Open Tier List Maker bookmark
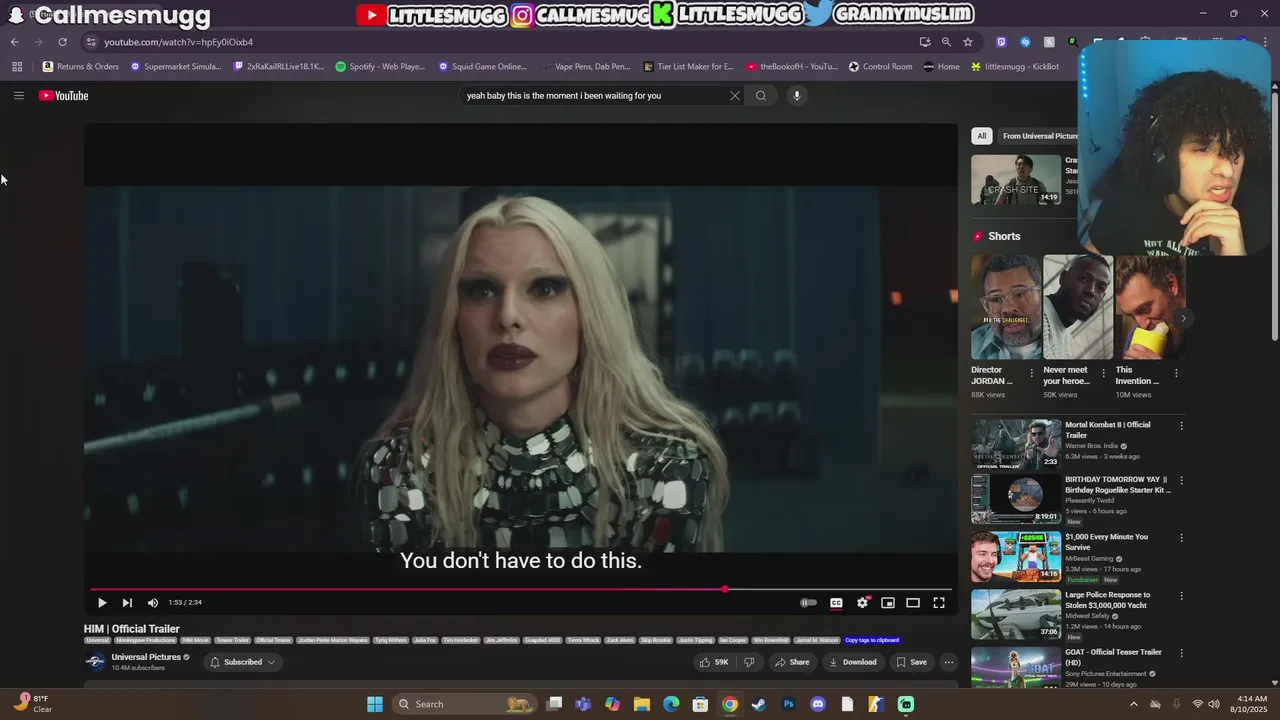Screen dimensions: 1280x720 [x=688, y=67]
